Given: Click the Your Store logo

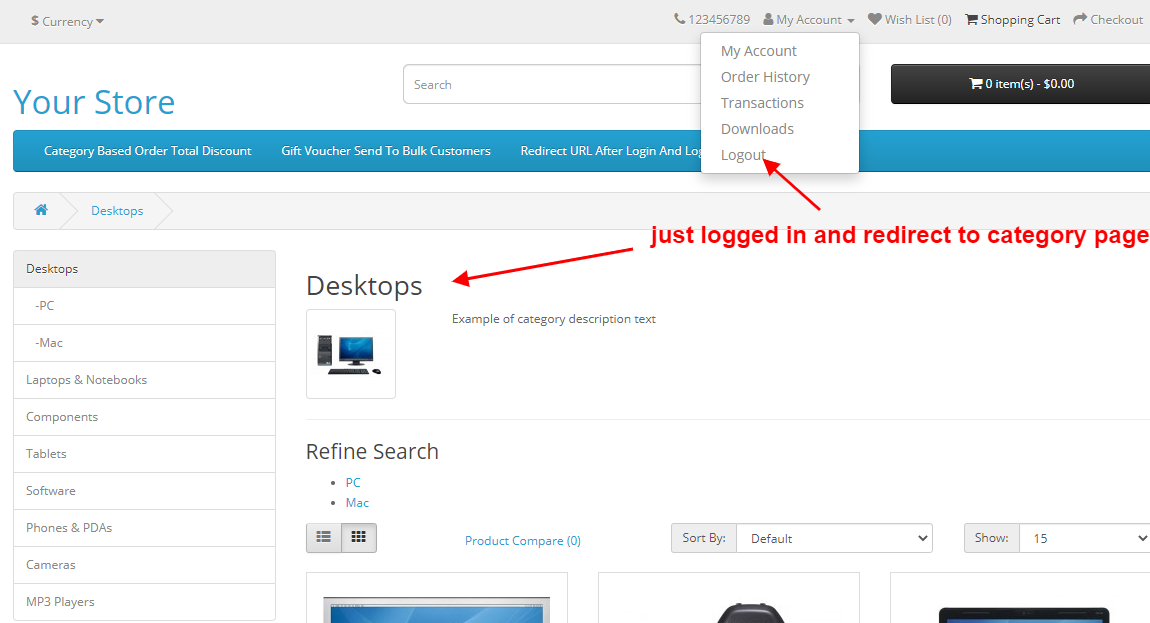Looking at the screenshot, I should pyautogui.click(x=94, y=102).
